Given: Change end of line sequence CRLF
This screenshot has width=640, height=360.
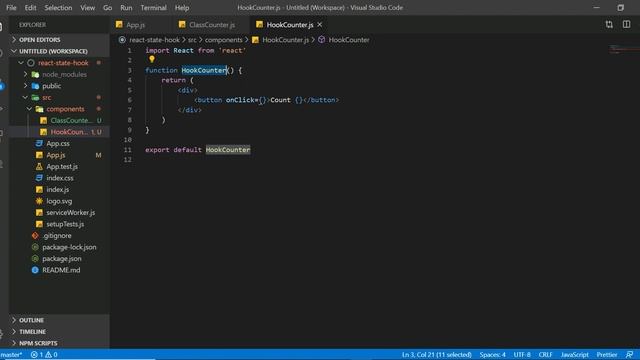Looking at the screenshot, I should coord(545,355).
